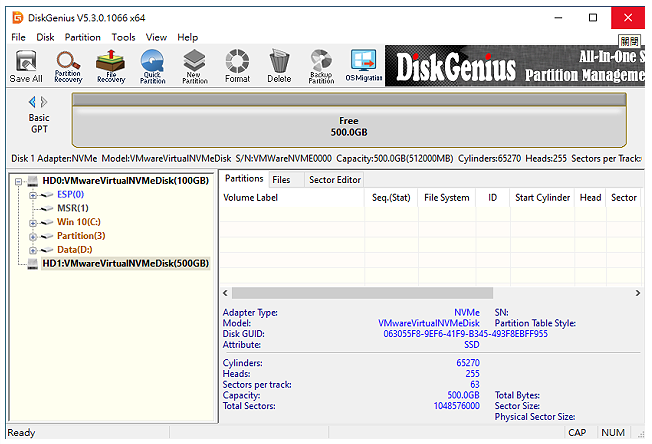The image size is (652, 444).
Task: Click the HD1 disk drive icon
Action: [33, 264]
